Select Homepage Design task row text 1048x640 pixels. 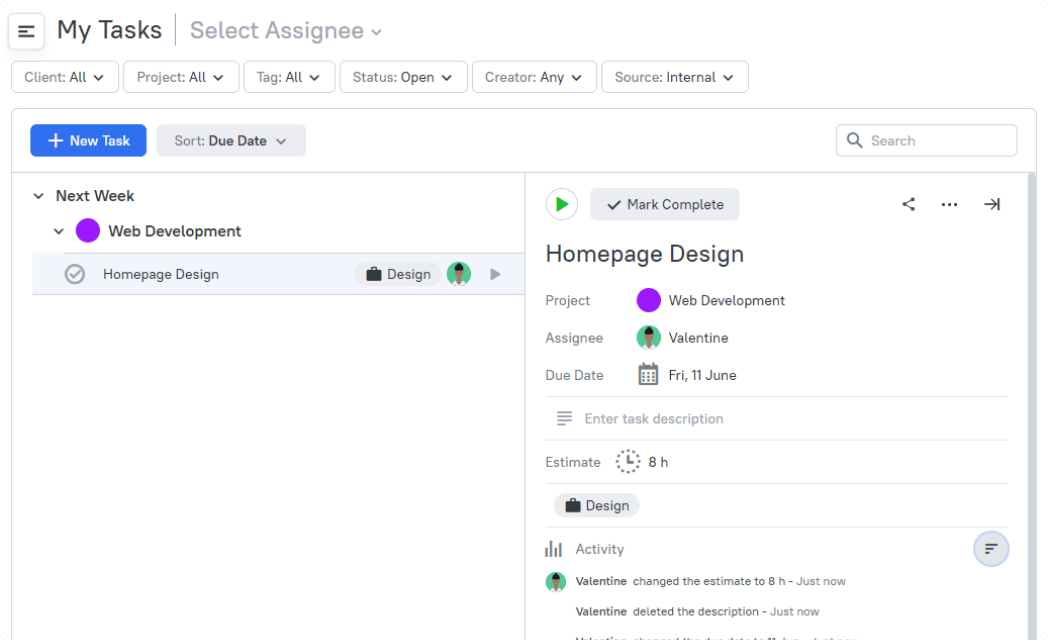pyautogui.click(x=161, y=274)
